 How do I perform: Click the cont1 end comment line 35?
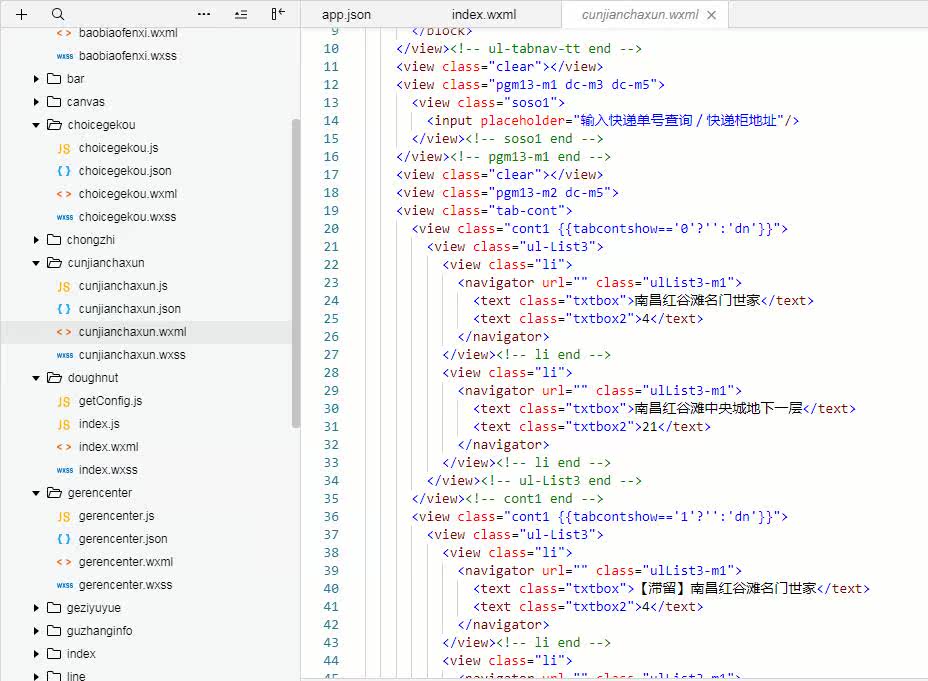(534, 499)
